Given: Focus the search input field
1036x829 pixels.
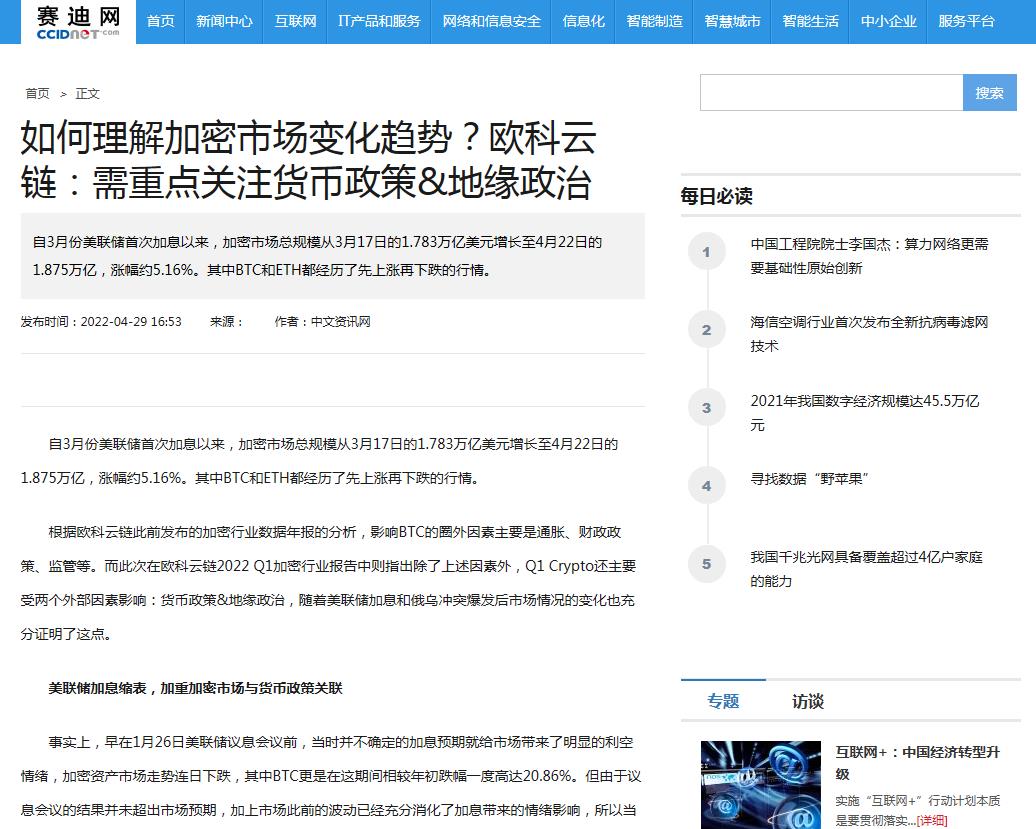Looking at the screenshot, I should [x=831, y=92].
